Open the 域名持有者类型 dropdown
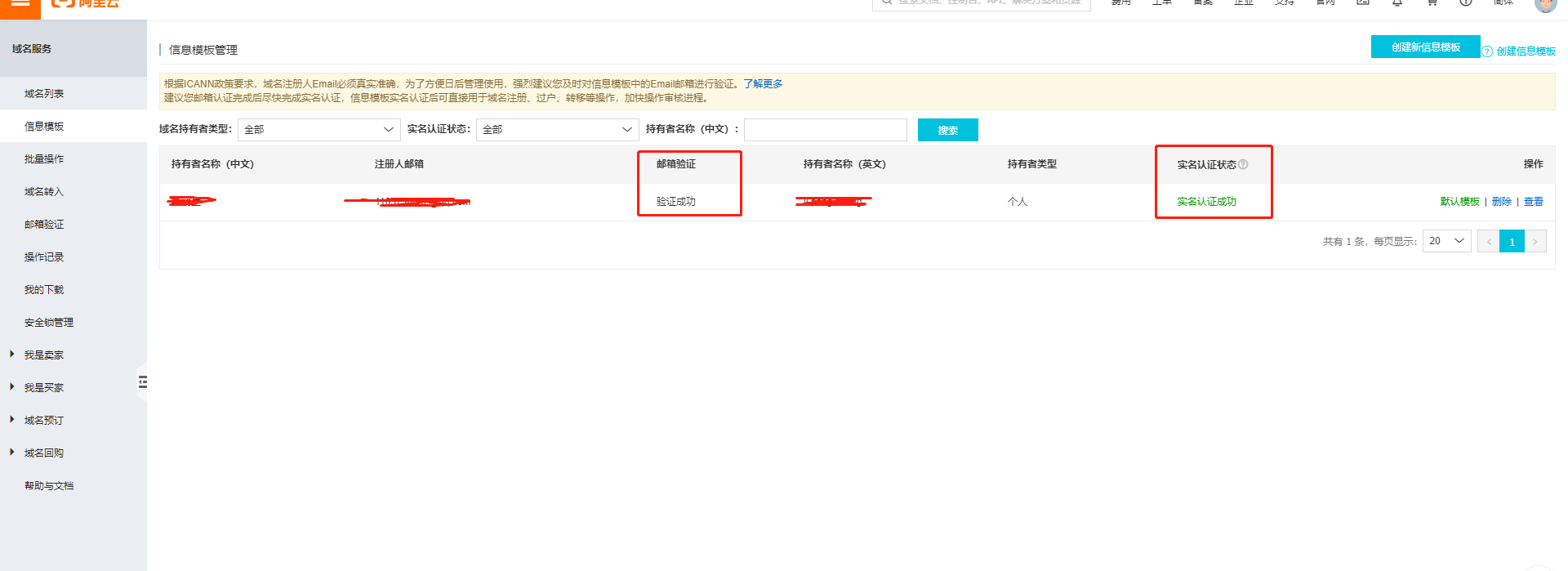Screen dimensions: 1568x571 point(318,129)
